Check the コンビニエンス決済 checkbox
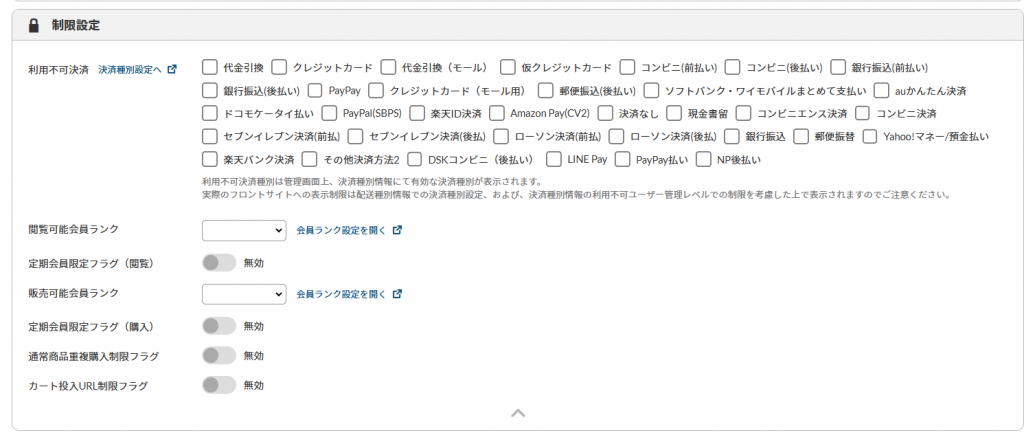This screenshot has width=1024, height=433. [x=743, y=114]
